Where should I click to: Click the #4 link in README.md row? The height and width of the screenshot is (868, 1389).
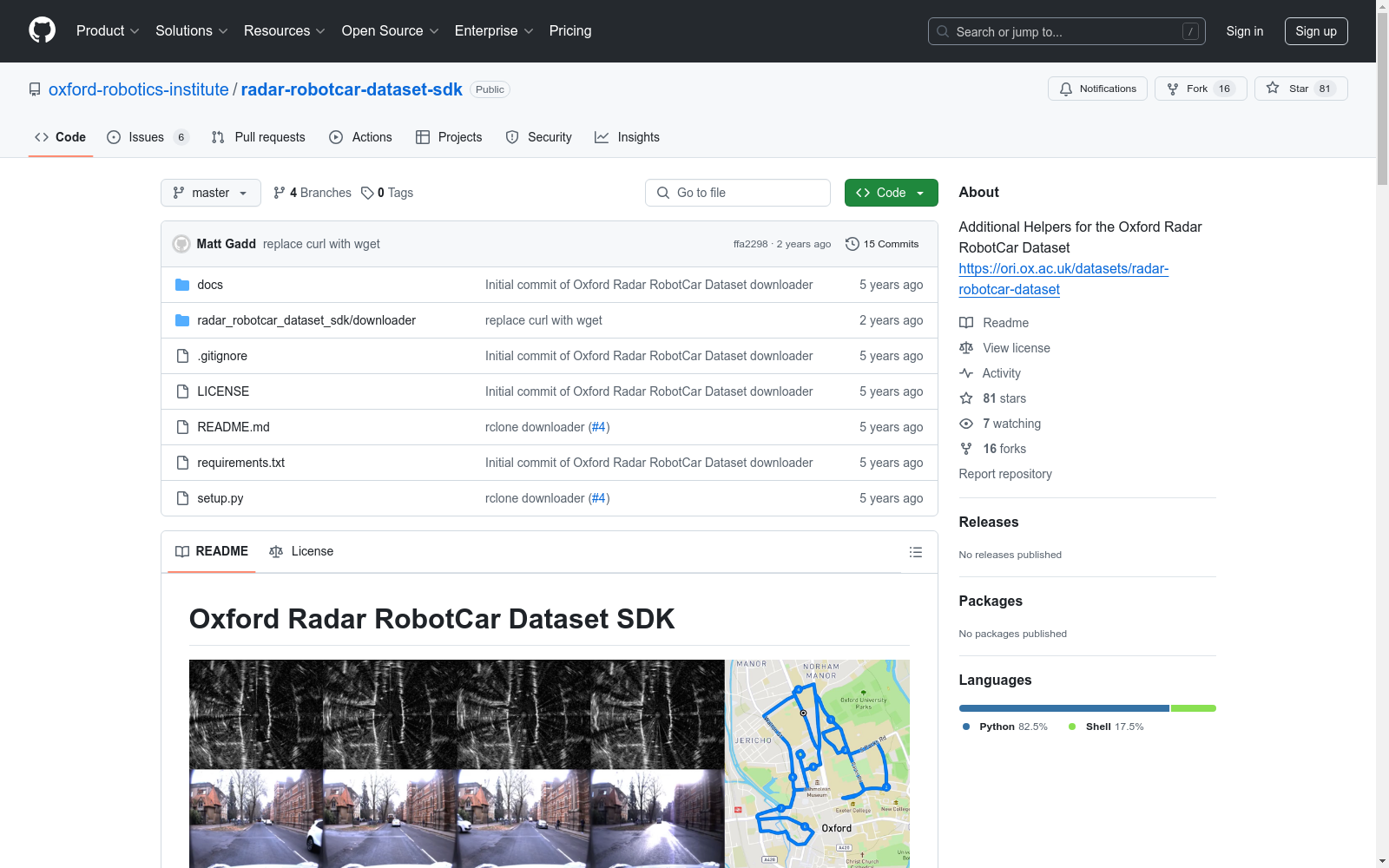(599, 427)
